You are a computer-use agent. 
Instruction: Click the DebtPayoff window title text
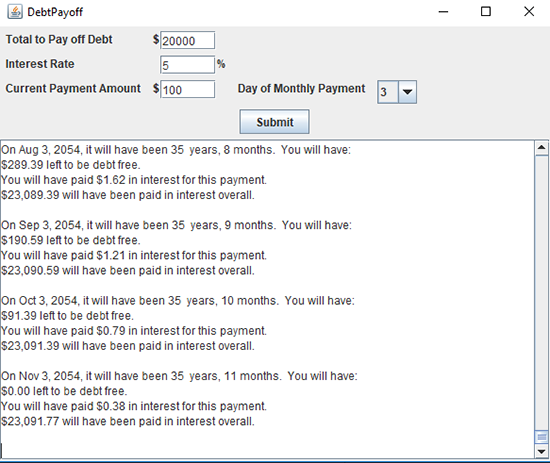click(x=55, y=12)
